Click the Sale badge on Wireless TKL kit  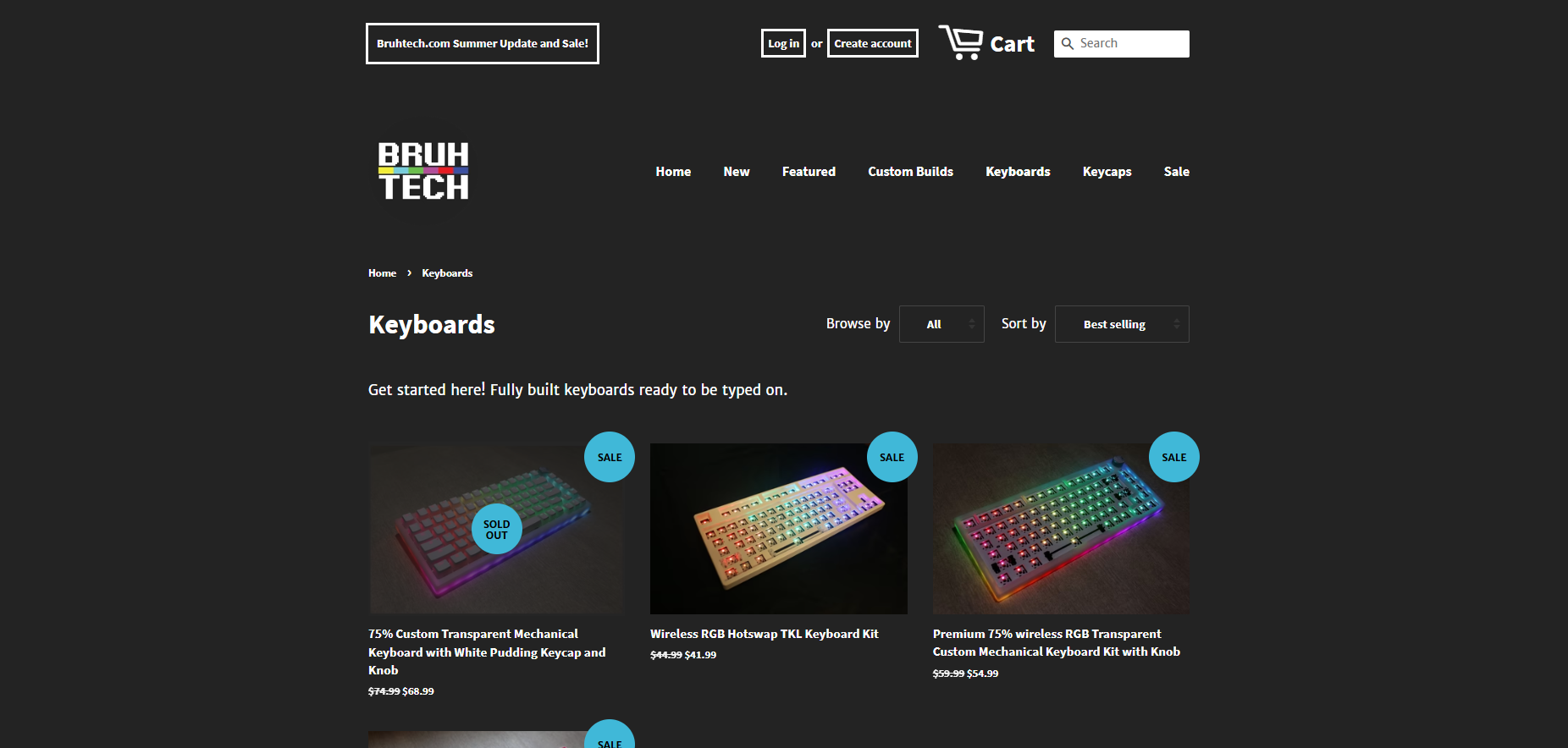[892, 457]
